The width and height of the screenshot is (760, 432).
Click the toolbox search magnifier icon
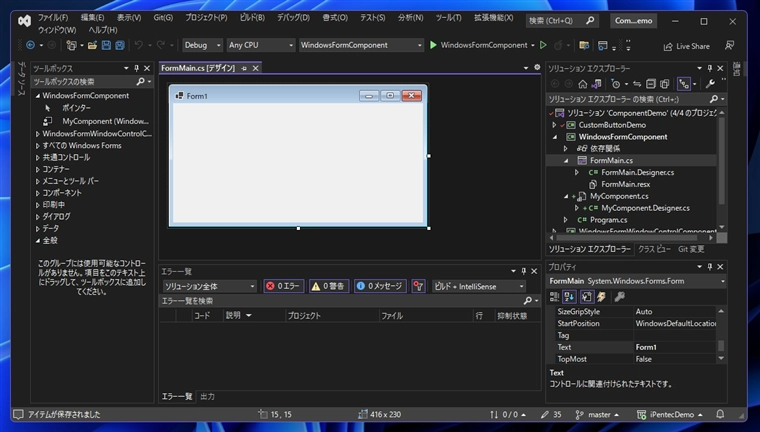[141, 81]
